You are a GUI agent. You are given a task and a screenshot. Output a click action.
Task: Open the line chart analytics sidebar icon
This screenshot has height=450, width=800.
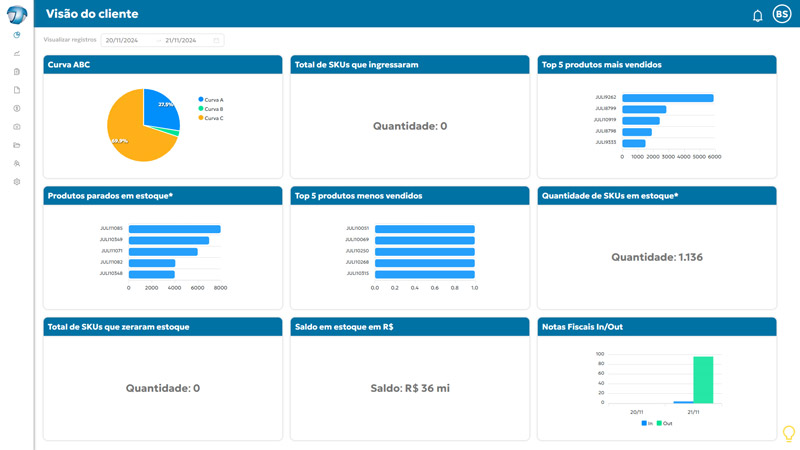coord(17,53)
